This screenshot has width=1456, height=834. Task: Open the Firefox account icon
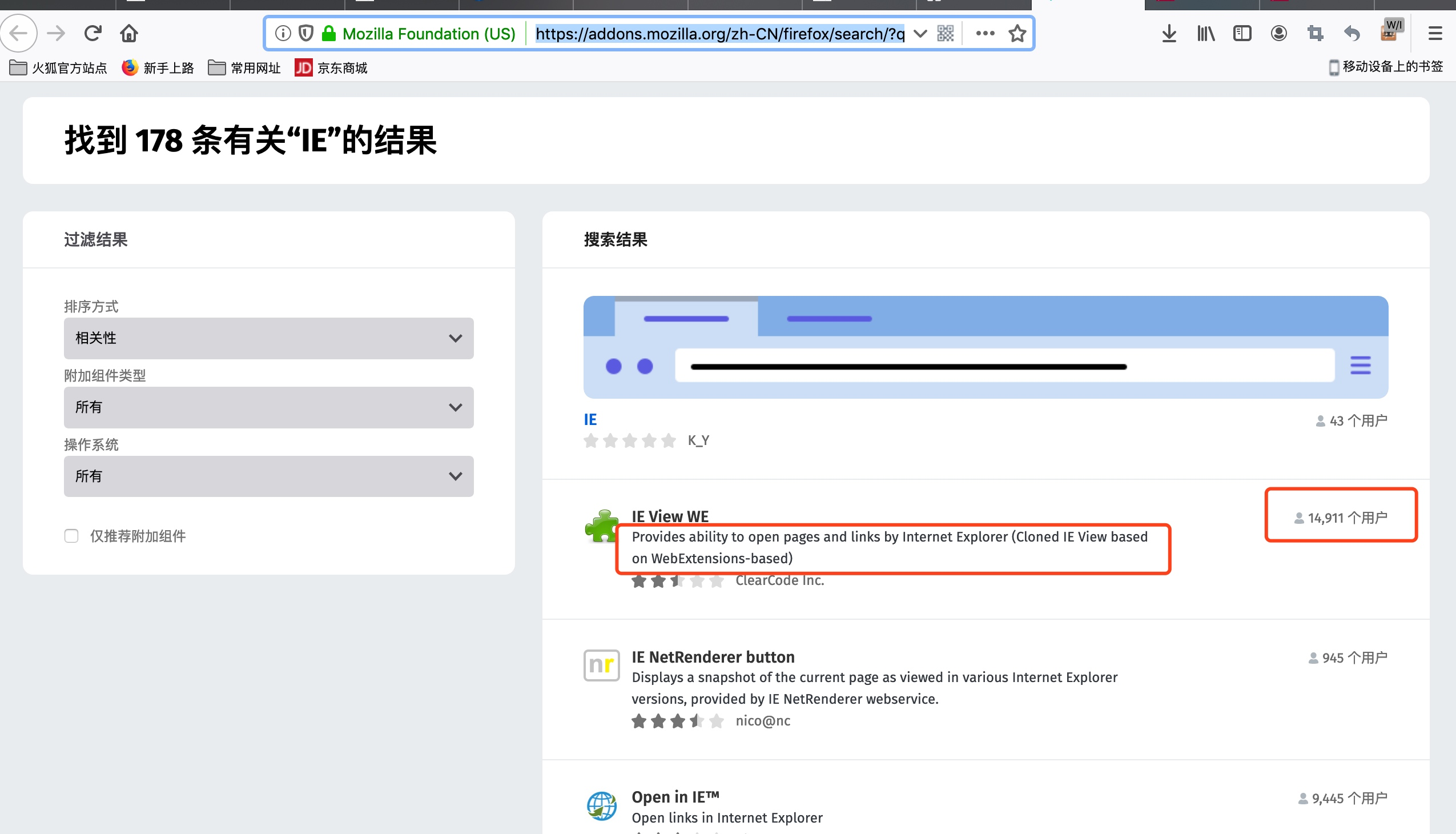pyautogui.click(x=1279, y=33)
